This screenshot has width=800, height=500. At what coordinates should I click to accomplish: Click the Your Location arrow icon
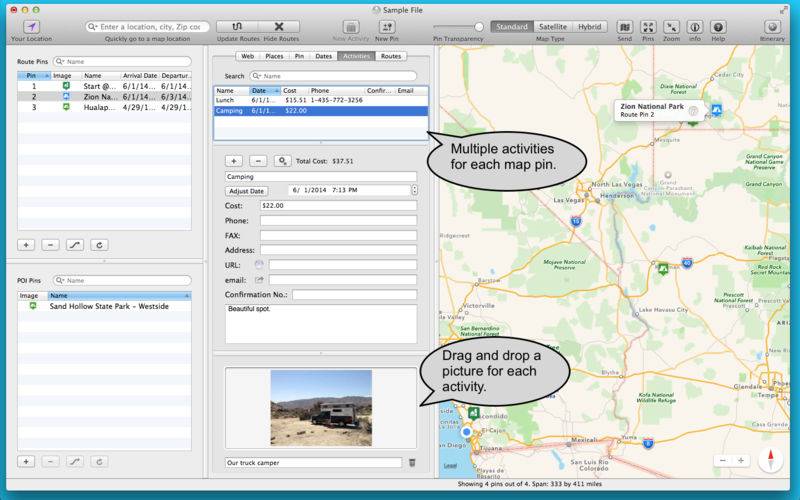pos(31,26)
